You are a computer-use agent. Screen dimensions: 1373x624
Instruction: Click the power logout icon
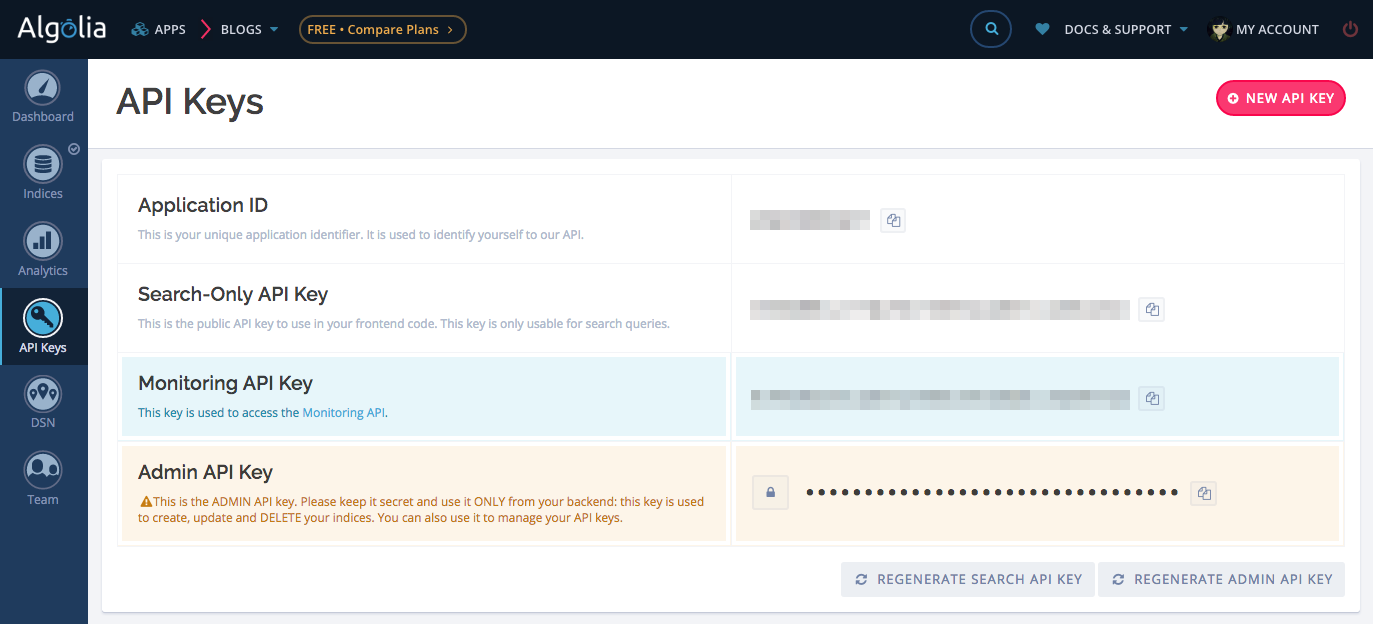coord(1350,30)
